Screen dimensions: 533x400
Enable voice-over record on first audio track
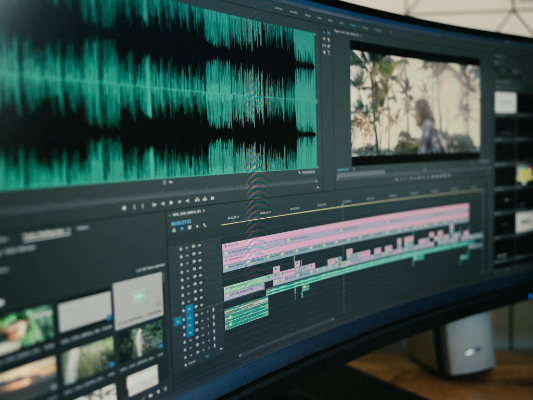point(213,309)
